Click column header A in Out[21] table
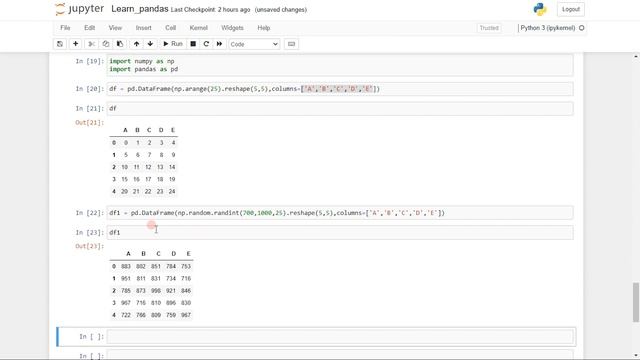This screenshot has height=360, width=640. click(x=125, y=130)
